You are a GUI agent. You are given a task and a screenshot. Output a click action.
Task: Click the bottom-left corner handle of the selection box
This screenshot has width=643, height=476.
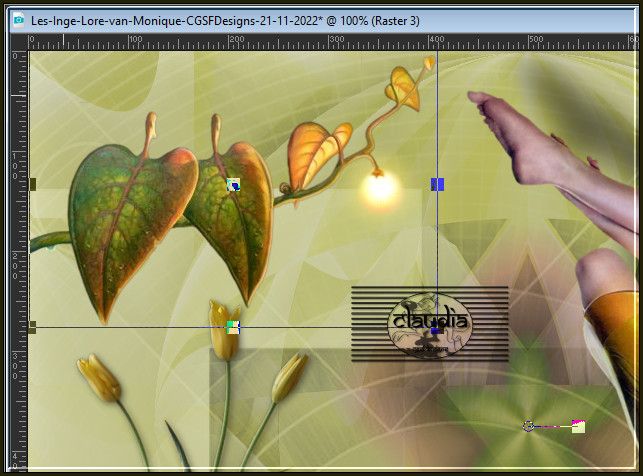(x=33, y=327)
